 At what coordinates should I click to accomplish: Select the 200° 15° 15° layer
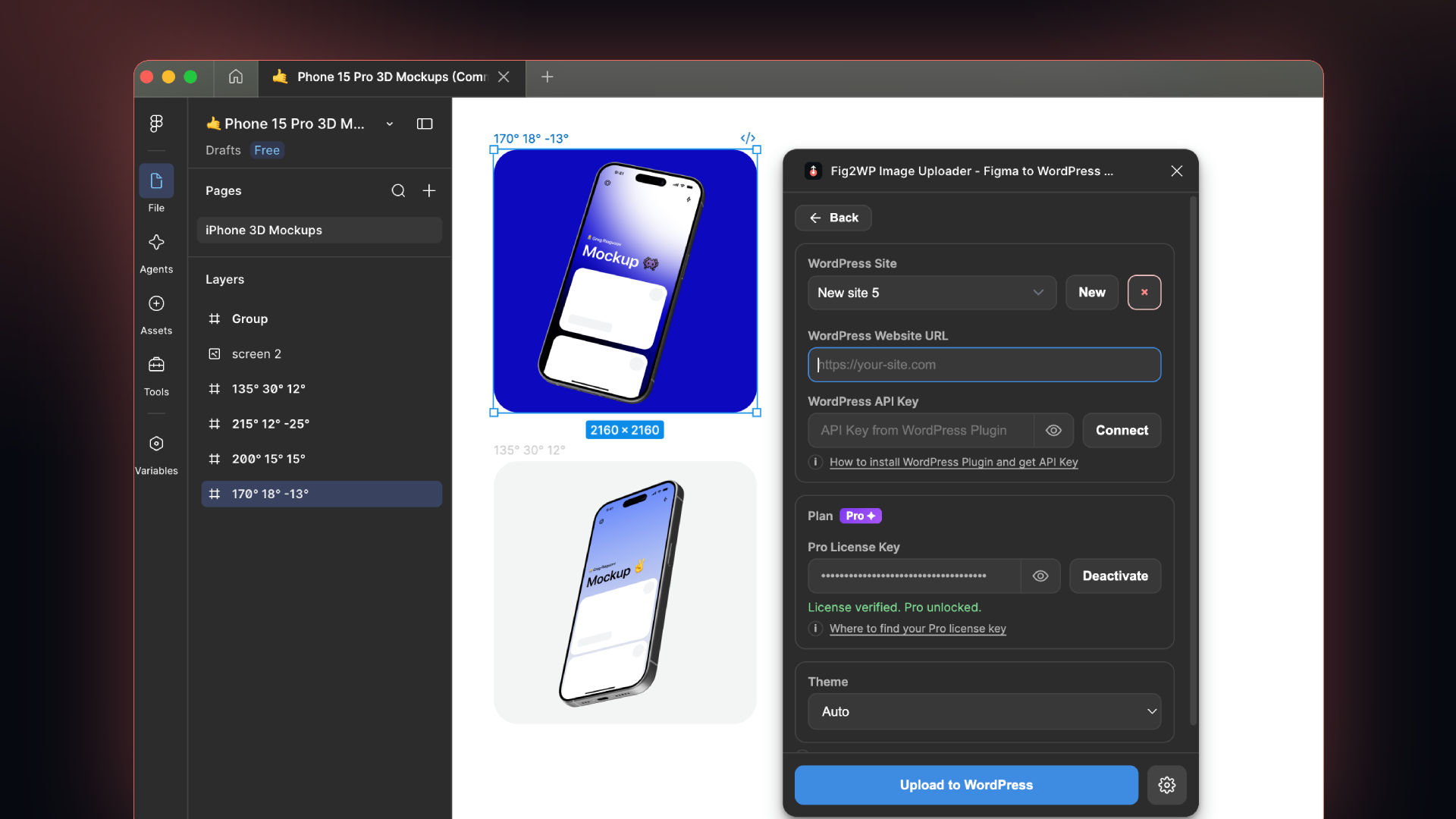pos(322,460)
